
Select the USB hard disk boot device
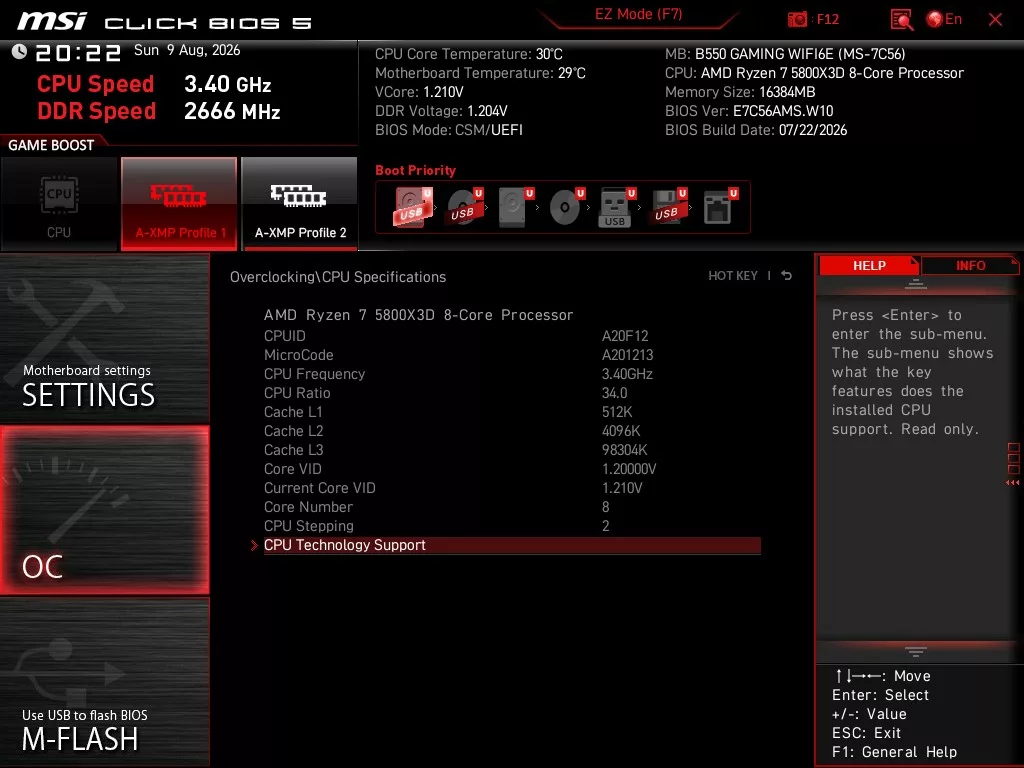(x=412, y=207)
